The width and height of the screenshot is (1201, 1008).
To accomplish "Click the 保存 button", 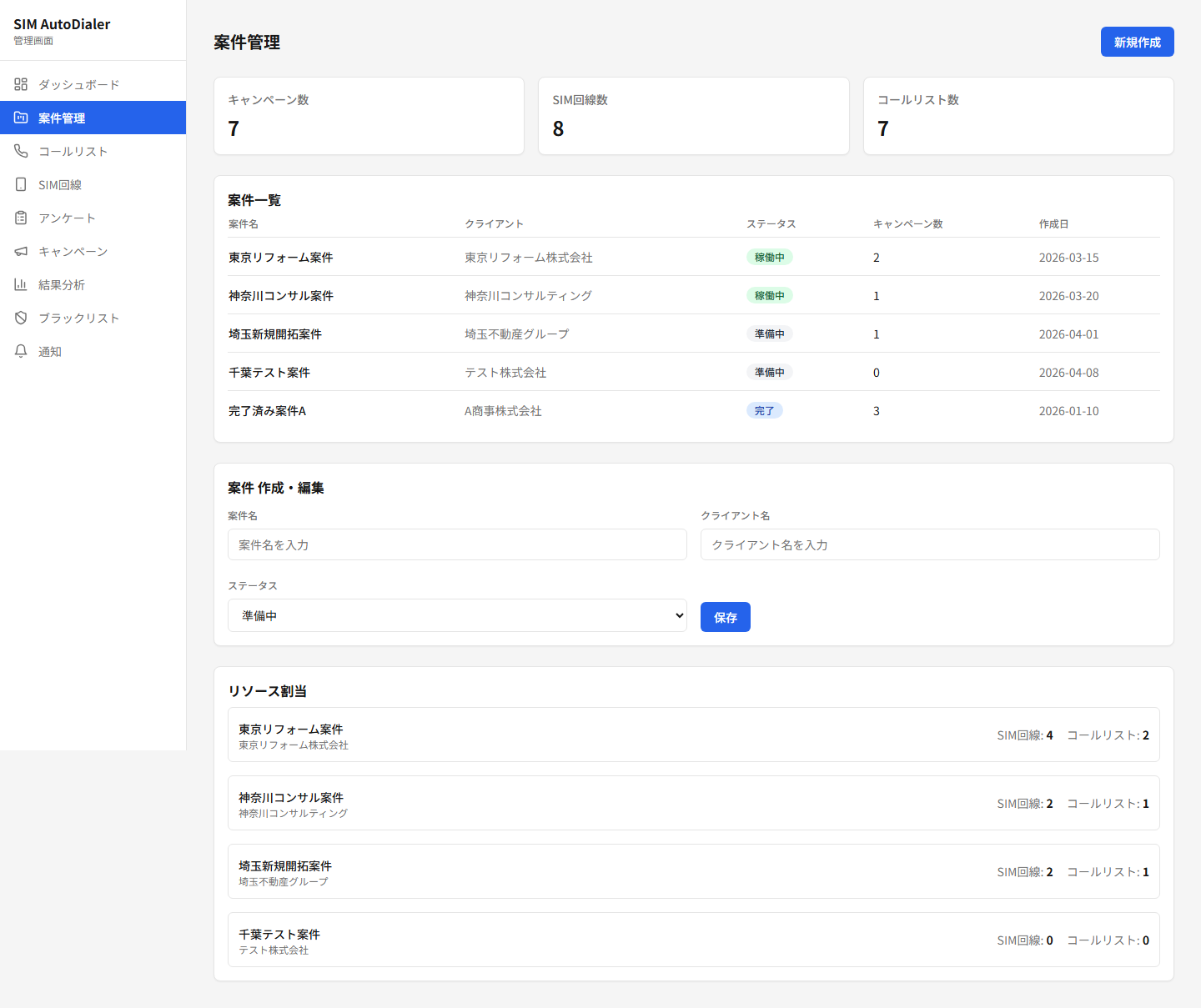I will click(725, 617).
